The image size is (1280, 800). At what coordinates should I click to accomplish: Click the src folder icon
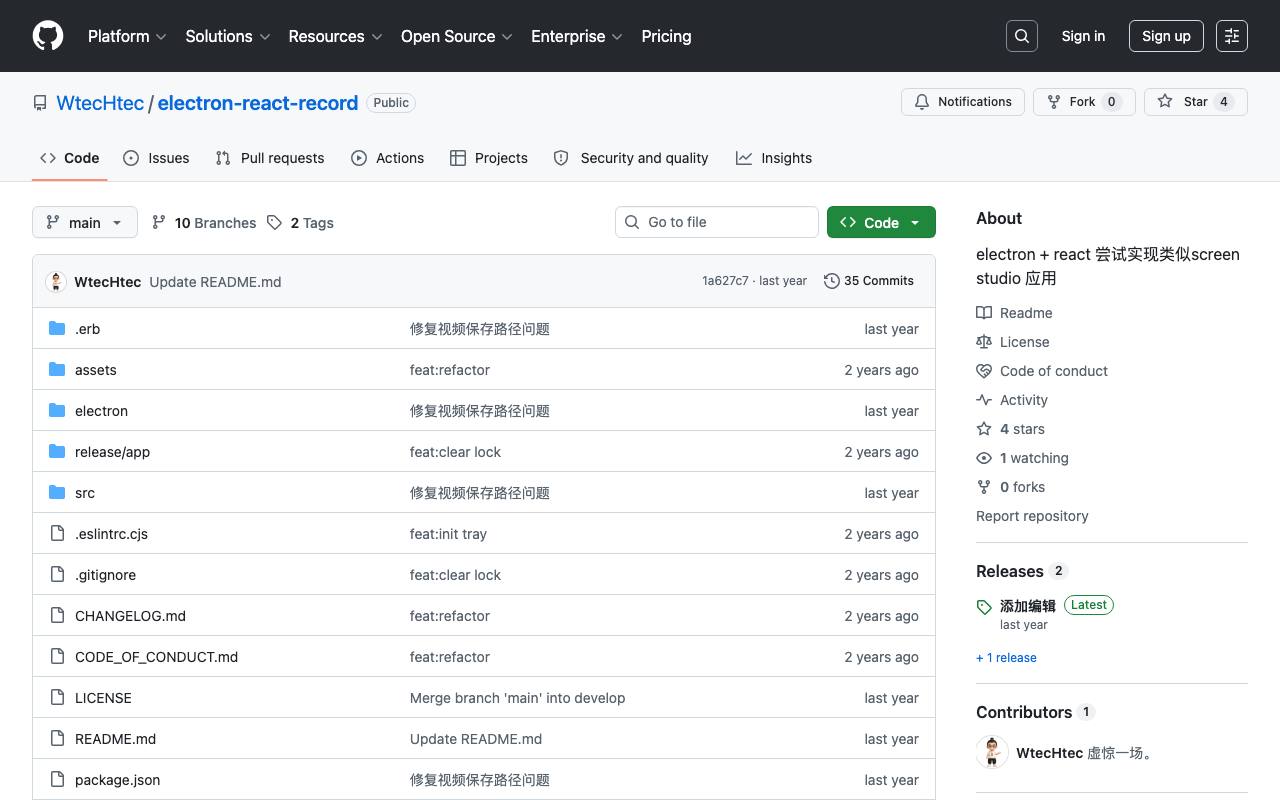coord(57,492)
